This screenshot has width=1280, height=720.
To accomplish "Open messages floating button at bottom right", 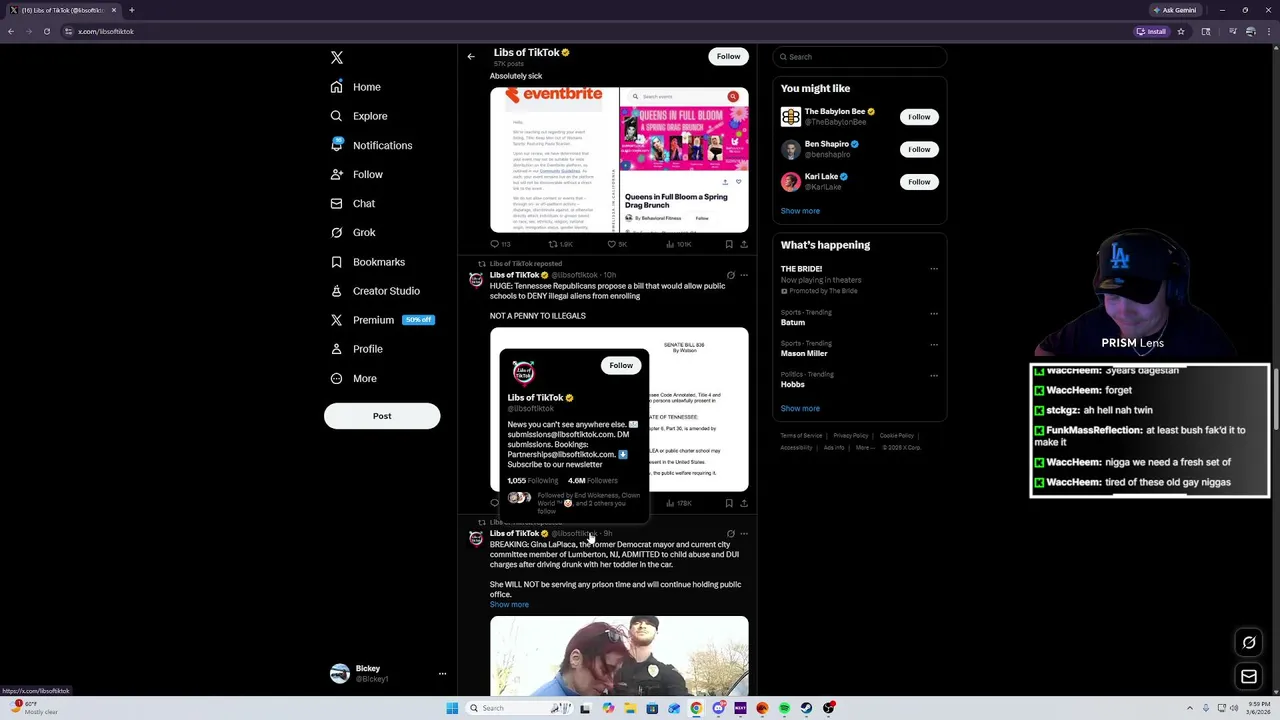I will [1249, 677].
